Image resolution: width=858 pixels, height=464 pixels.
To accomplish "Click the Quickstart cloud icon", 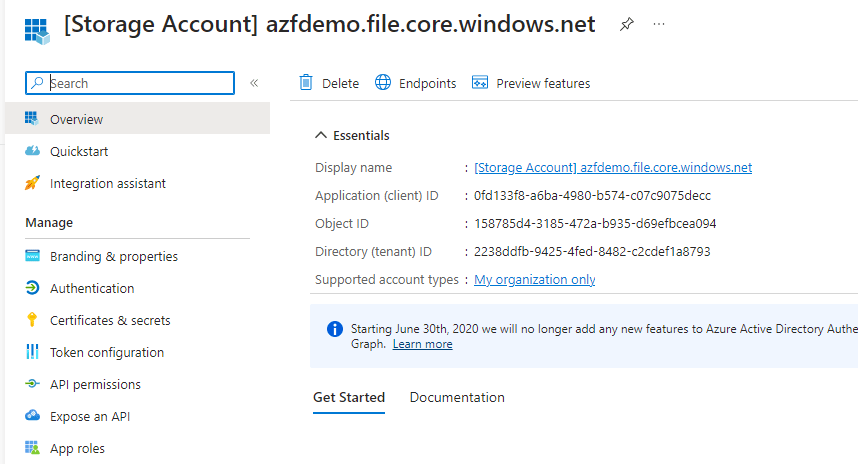I will 32,151.
